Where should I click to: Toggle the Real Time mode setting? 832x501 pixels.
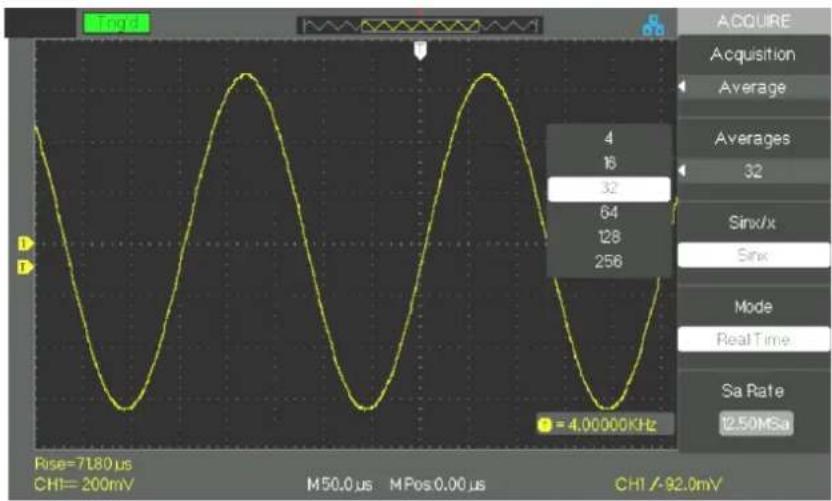(x=753, y=339)
